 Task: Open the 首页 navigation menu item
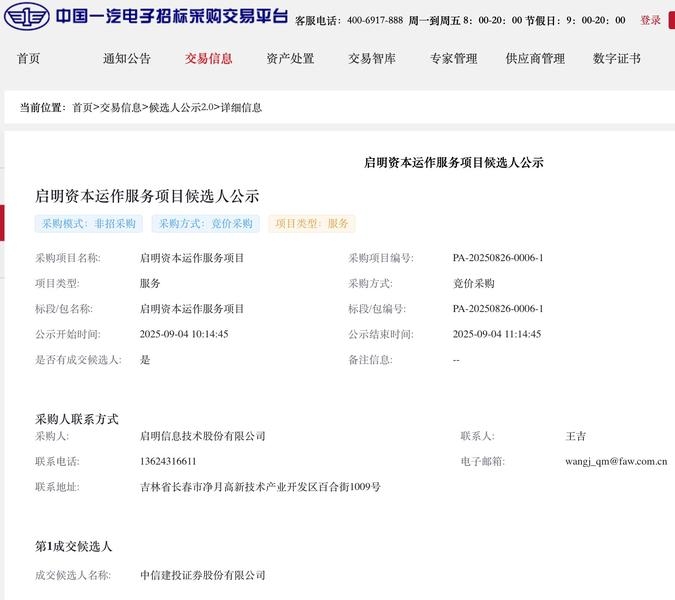[28, 59]
